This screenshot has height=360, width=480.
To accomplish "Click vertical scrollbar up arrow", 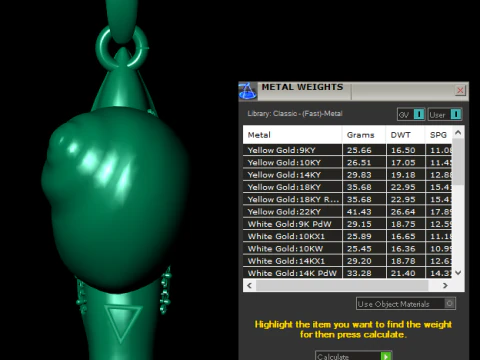I will click(458, 133).
